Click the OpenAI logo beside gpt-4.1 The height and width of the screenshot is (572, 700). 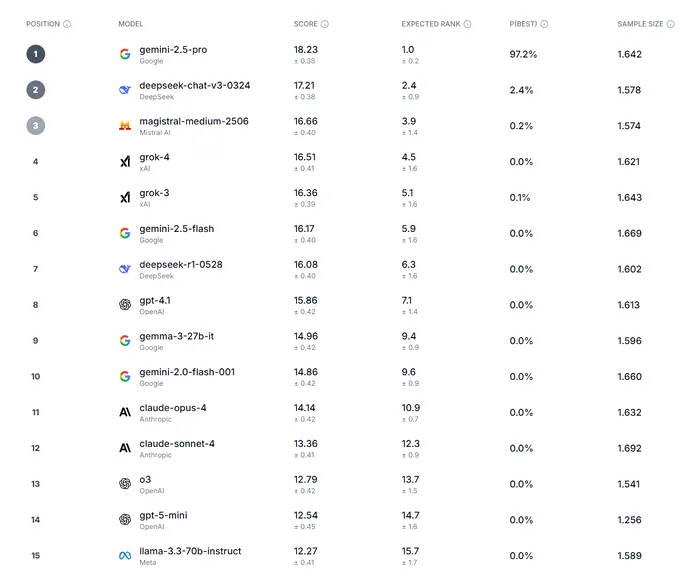click(125, 305)
